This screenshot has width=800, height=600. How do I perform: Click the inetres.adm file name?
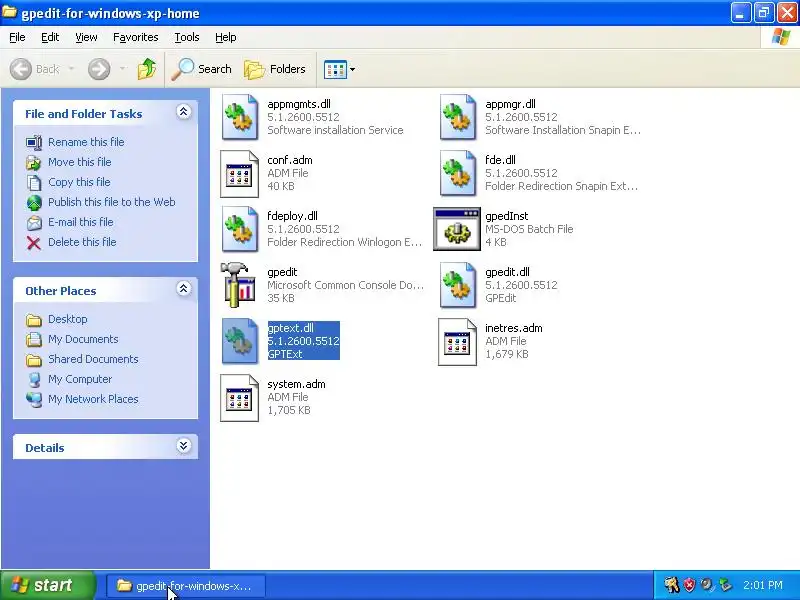click(514, 328)
